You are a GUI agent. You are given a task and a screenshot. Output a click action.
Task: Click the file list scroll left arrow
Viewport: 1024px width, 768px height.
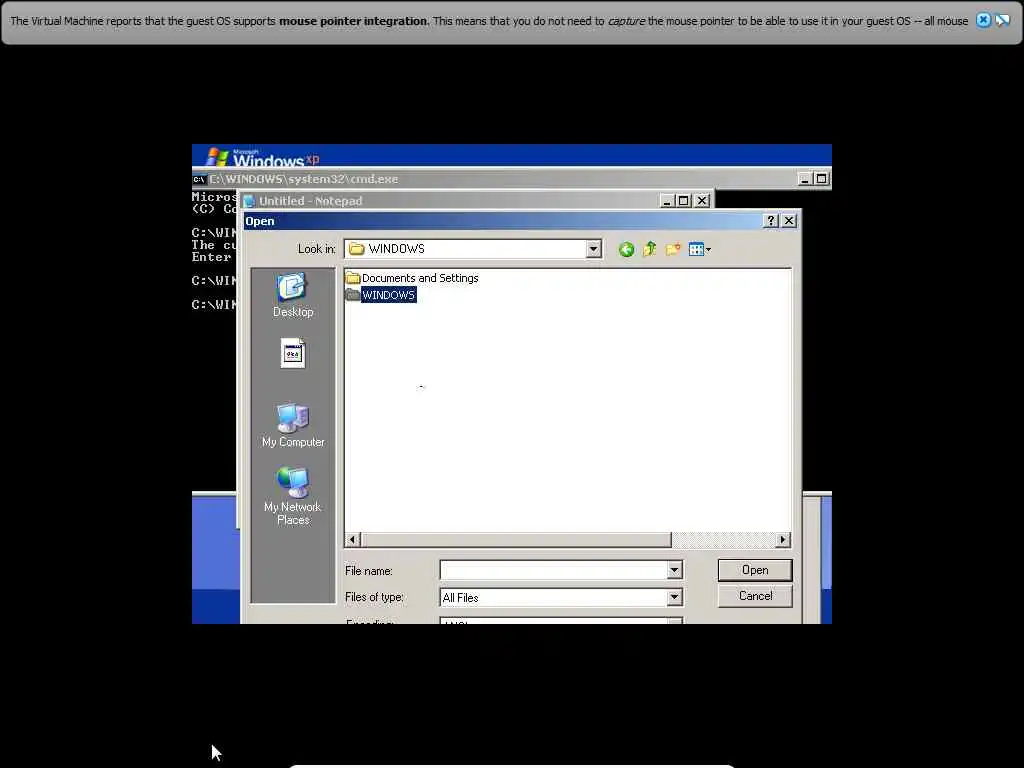tap(353, 539)
